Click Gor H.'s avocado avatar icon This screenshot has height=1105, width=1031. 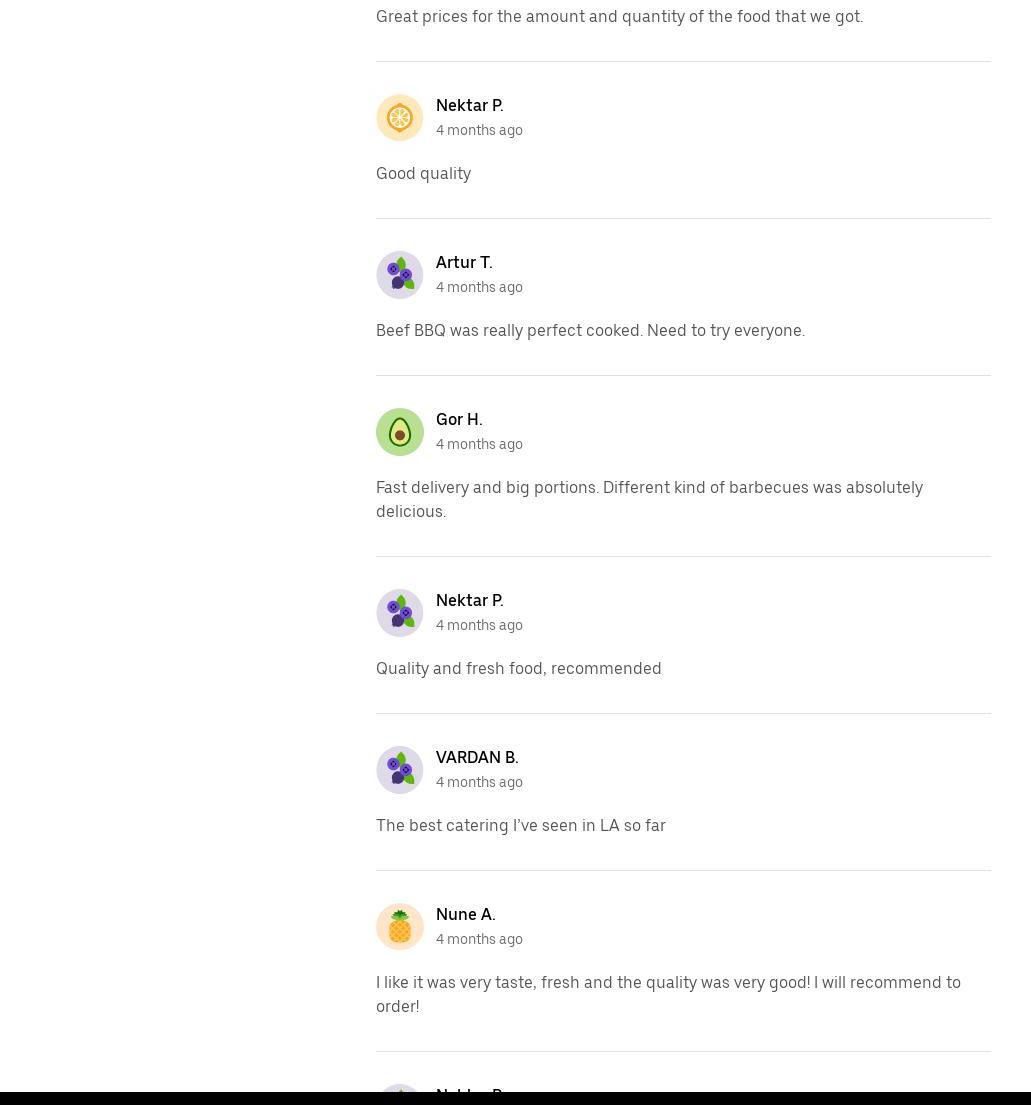point(400,432)
